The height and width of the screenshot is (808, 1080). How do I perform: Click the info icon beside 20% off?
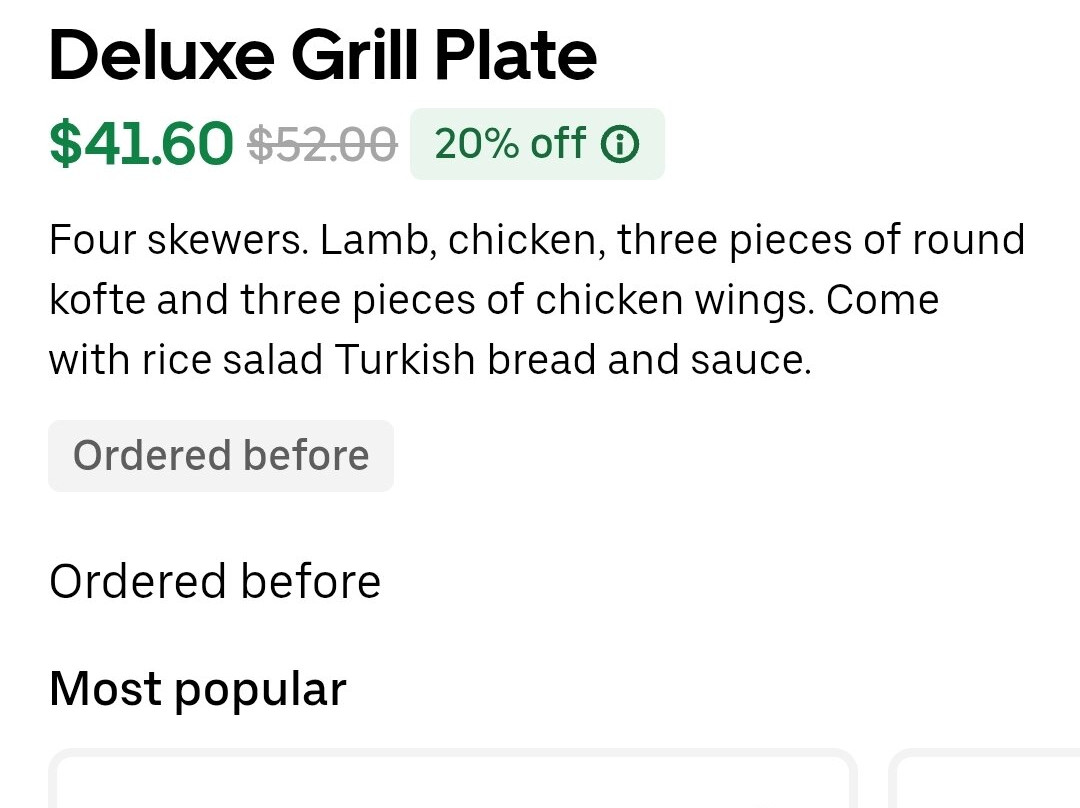[619, 145]
